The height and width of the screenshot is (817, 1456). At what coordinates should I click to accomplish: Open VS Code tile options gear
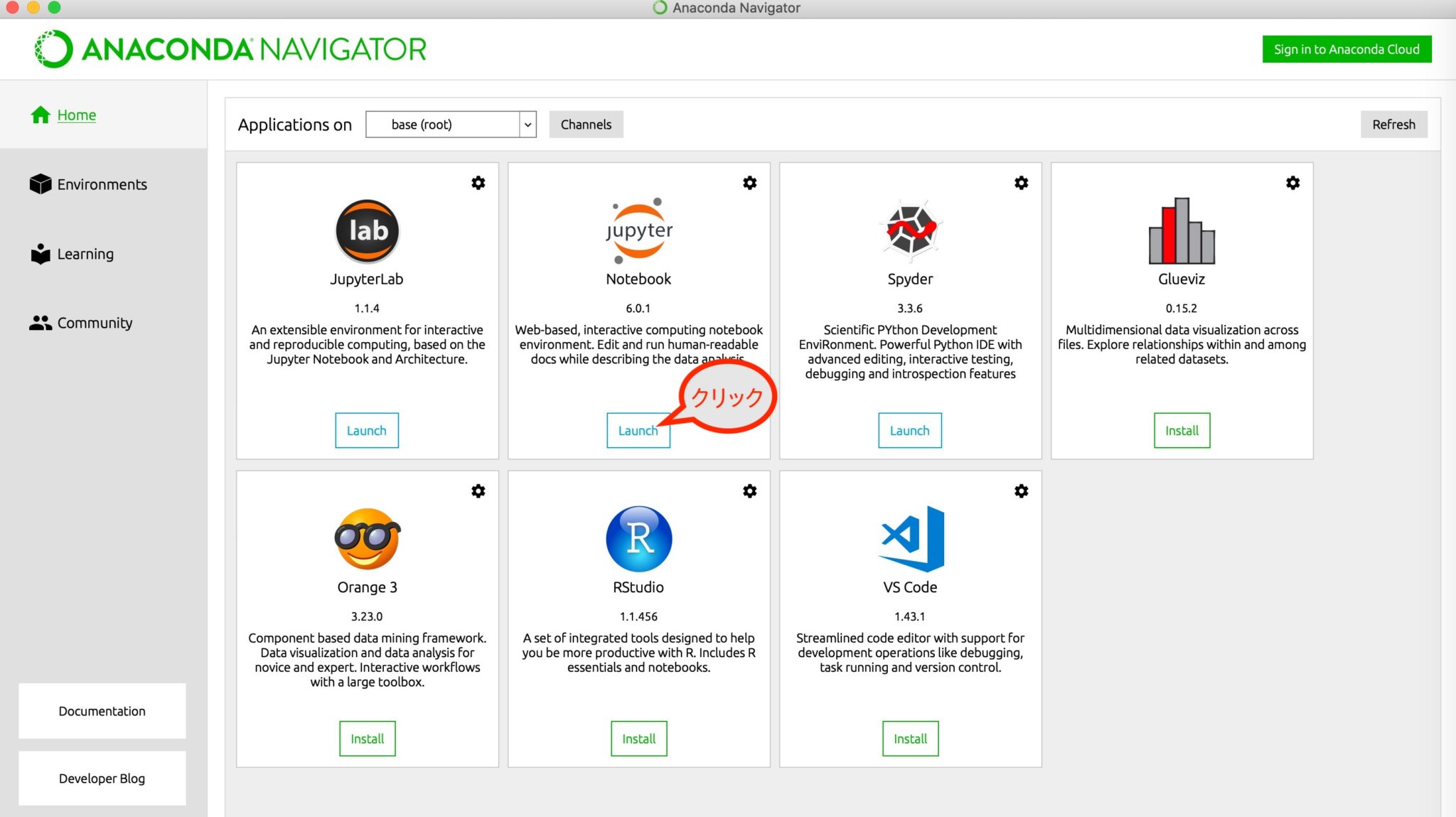(1022, 491)
